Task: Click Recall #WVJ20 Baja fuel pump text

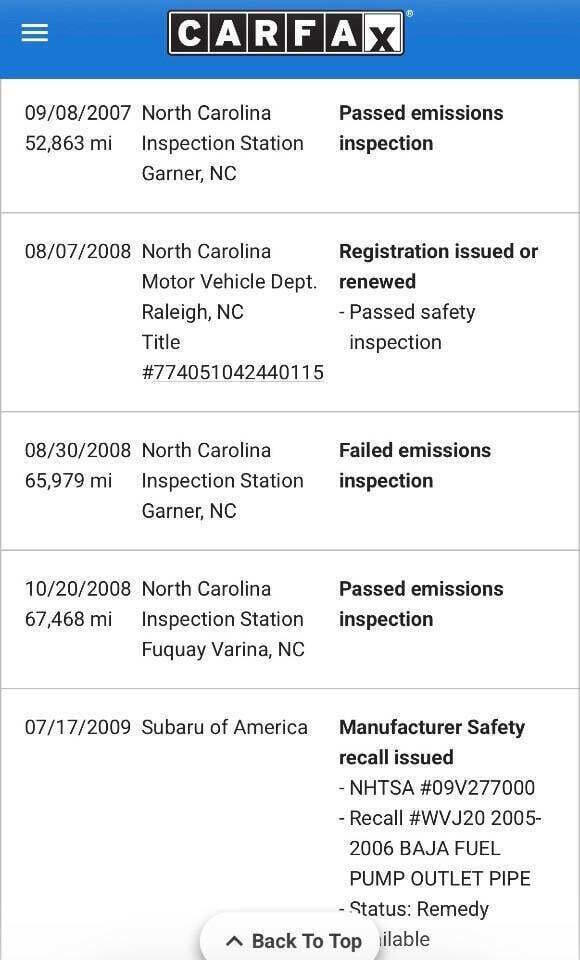Action: click(x=440, y=848)
